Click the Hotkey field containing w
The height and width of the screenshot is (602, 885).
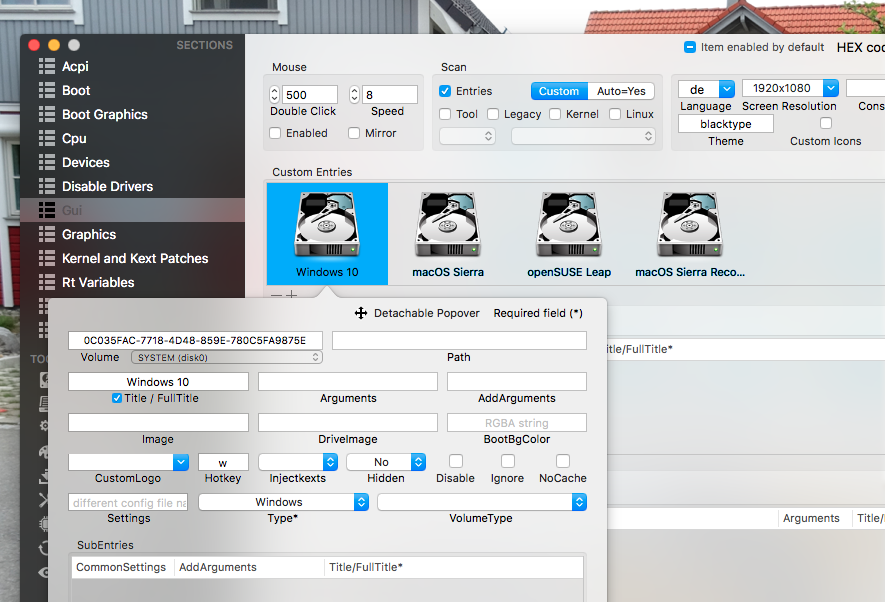coord(223,462)
